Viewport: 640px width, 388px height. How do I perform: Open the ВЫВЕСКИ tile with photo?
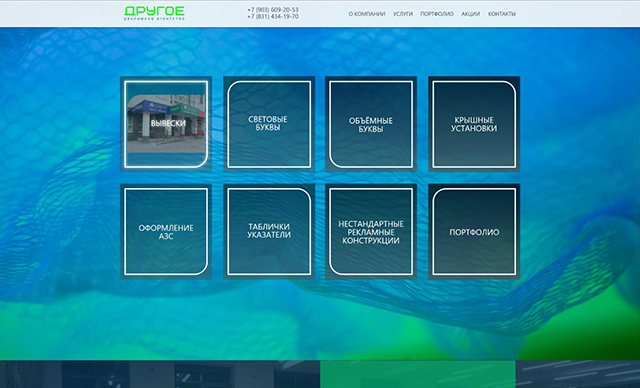[x=166, y=124]
